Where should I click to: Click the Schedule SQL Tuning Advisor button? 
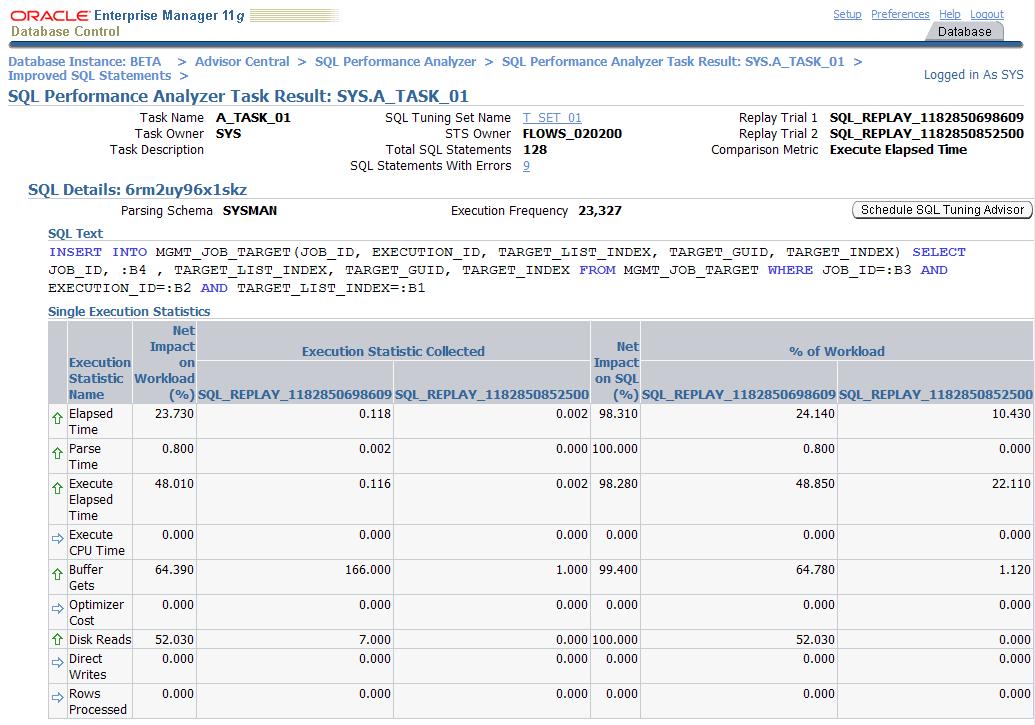click(941, 210)
